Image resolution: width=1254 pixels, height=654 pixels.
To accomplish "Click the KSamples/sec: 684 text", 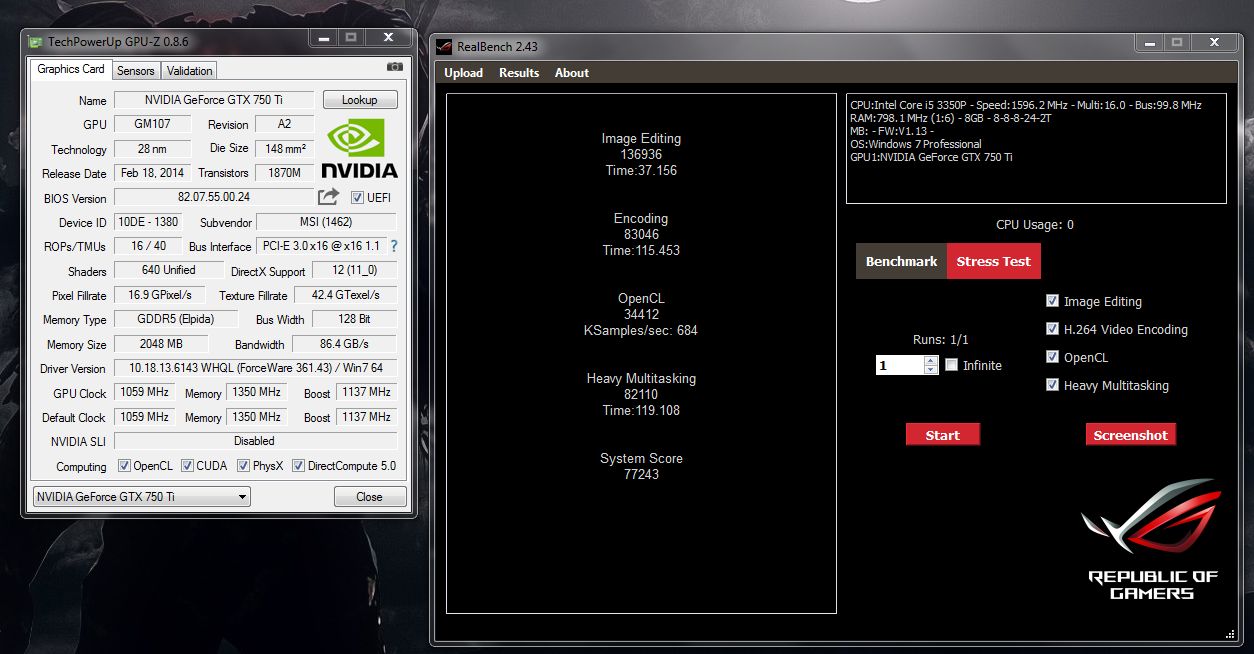I will pos(641,331).
